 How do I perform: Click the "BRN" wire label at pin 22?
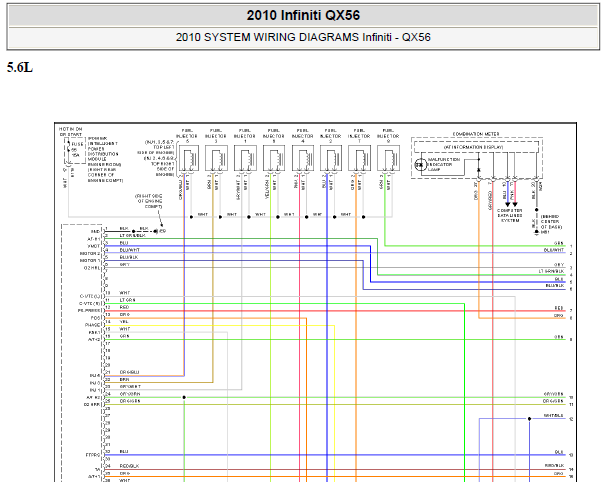click(x=124, y=380)
